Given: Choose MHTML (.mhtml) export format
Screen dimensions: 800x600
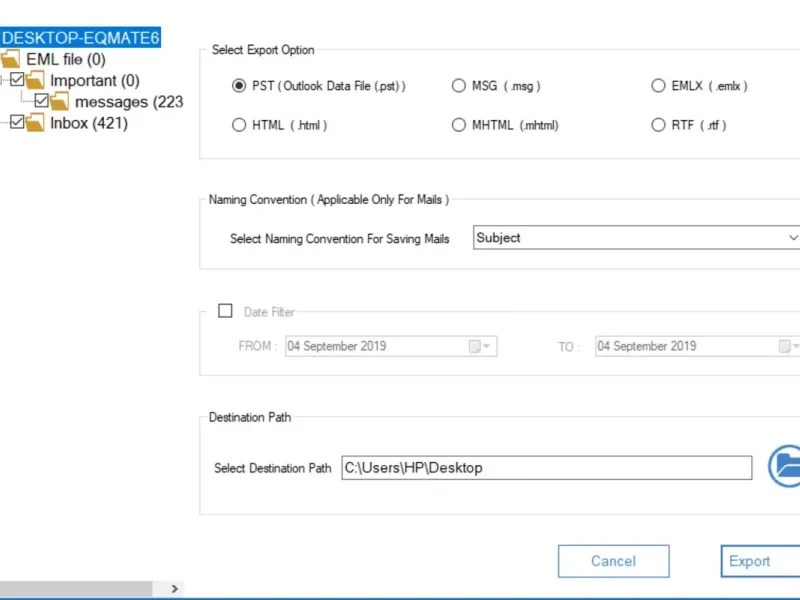Looking at the screenshot, I should [x=459, y=125].
